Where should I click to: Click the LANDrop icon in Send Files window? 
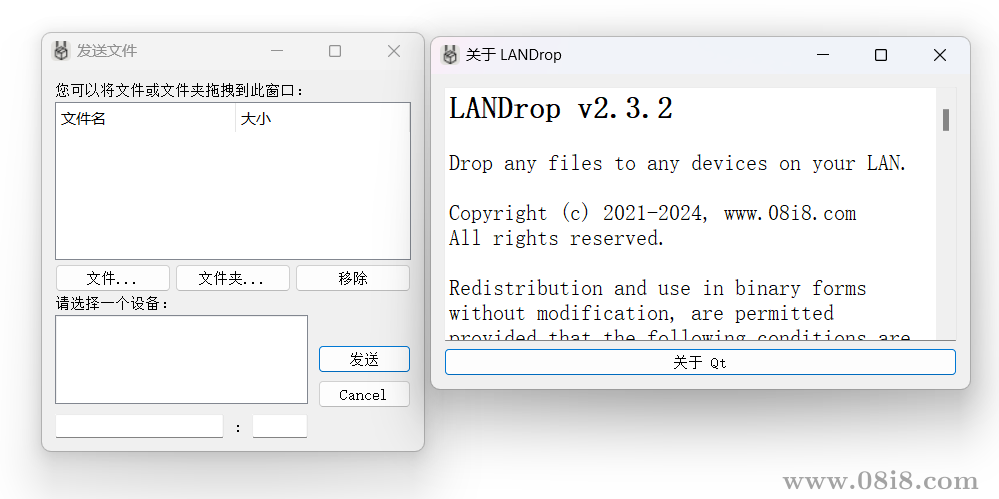click(x=61, y=51)
